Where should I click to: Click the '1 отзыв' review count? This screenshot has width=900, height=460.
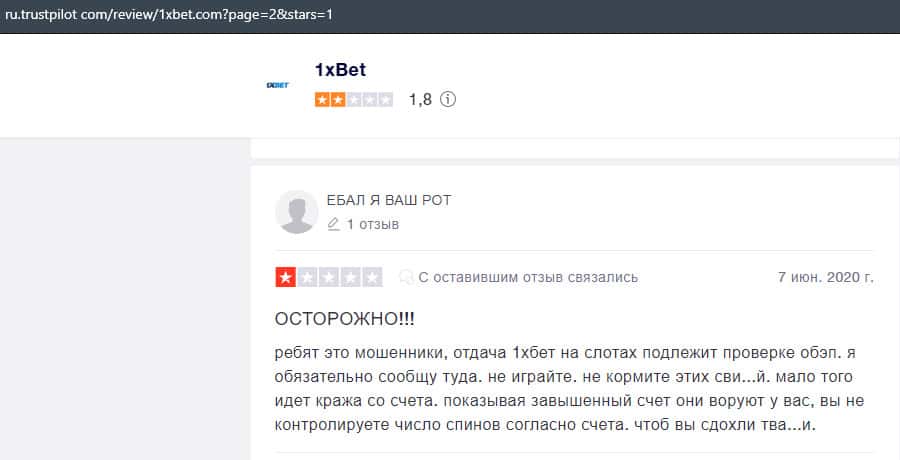pyautogui.click(x=373, y=225)
